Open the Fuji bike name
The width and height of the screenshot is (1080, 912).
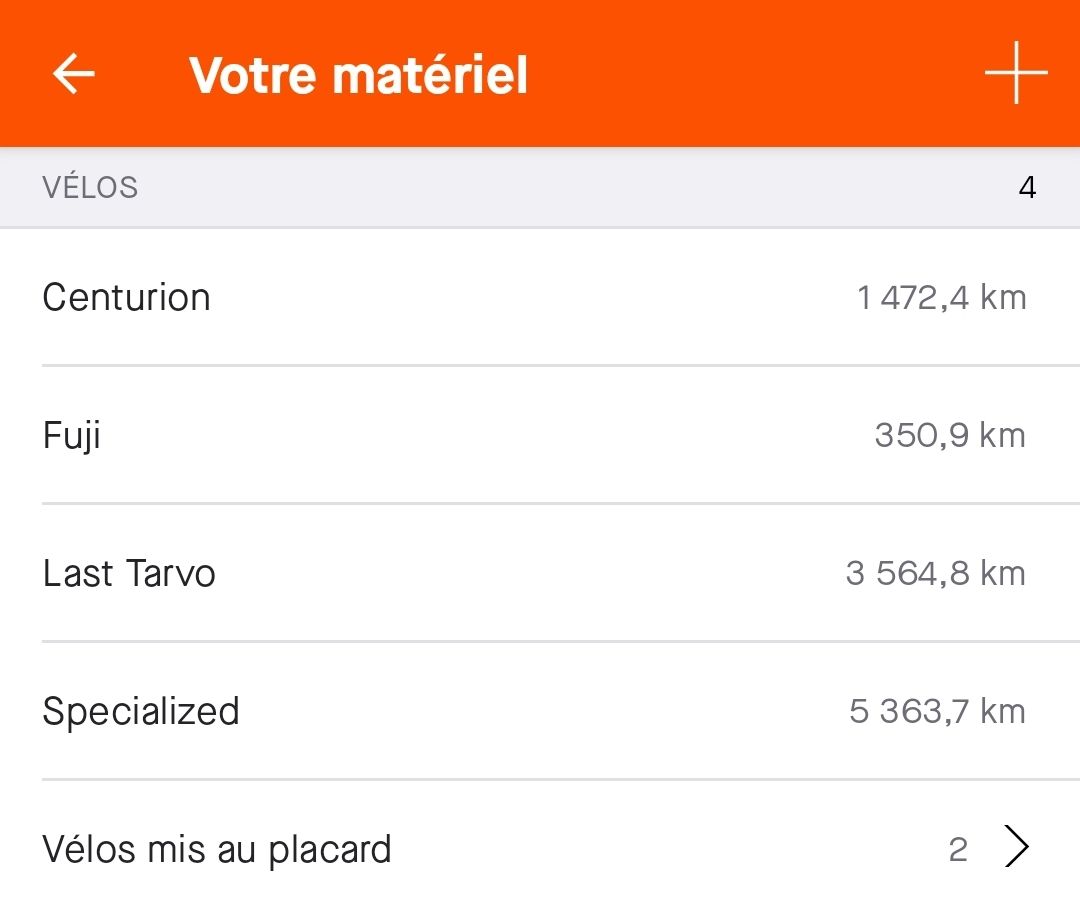pyautogui.click(x=71, y=436)
